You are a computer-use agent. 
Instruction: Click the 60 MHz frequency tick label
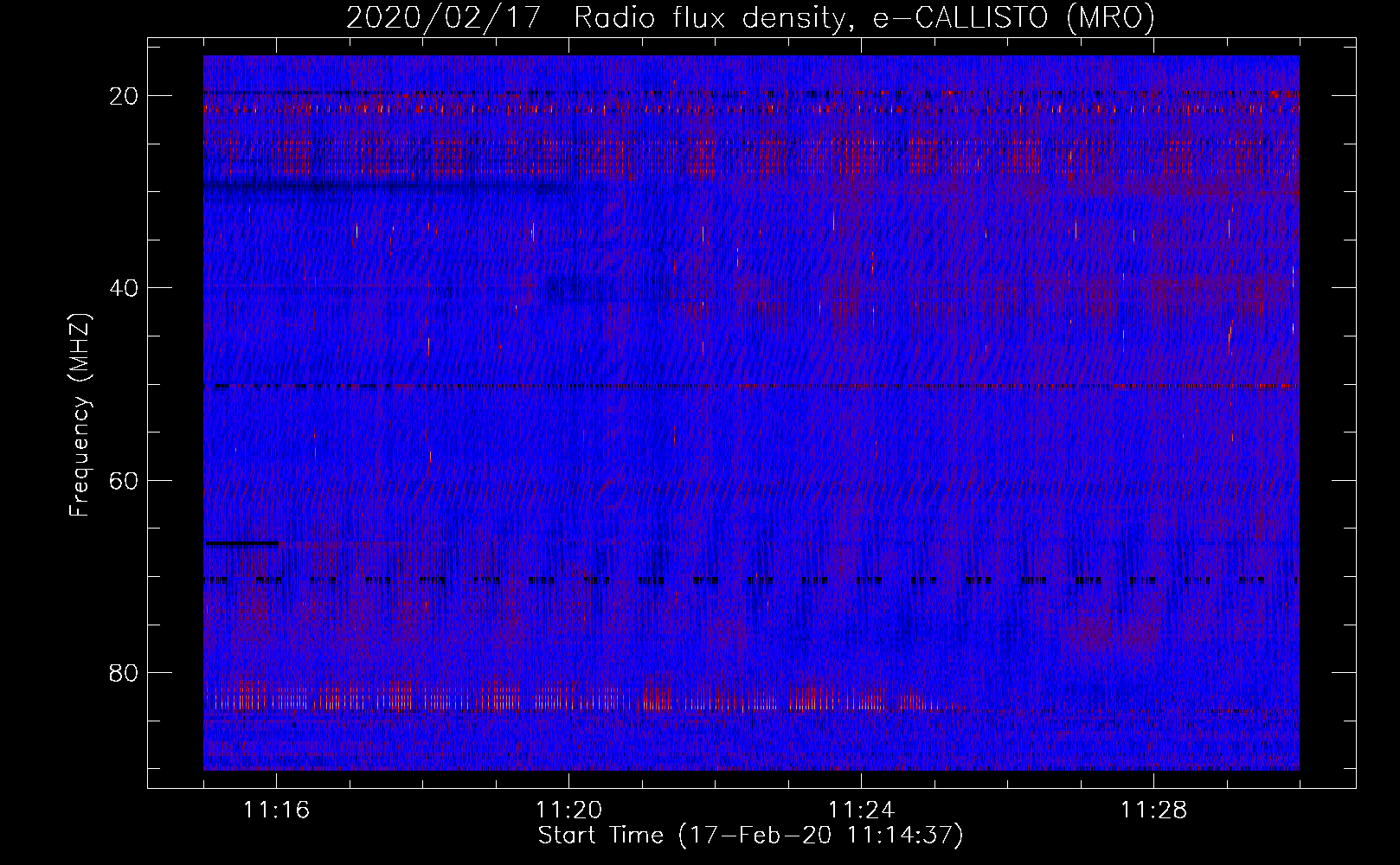coord(125,480)
